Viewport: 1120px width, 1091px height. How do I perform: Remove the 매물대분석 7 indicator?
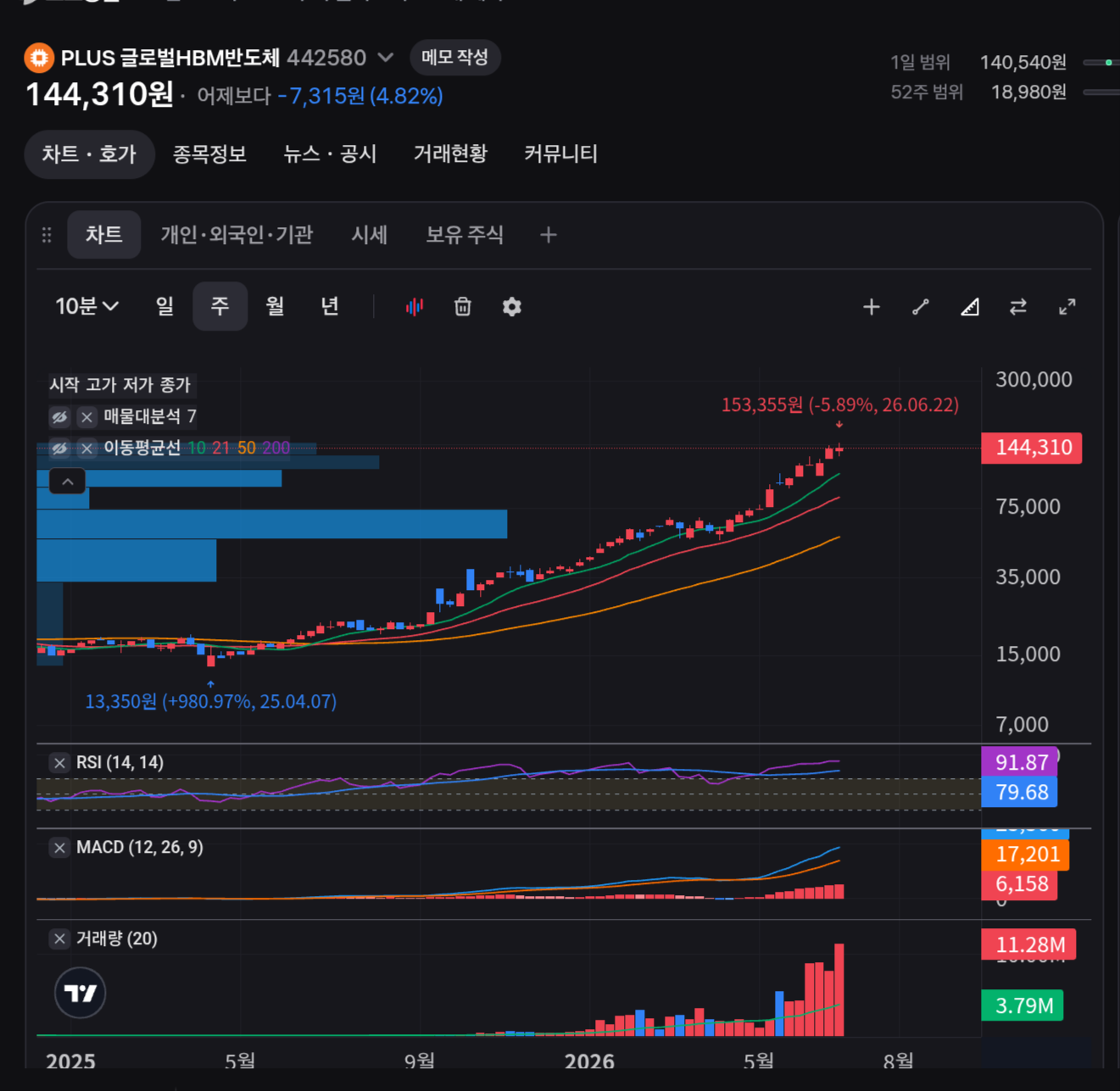86,417
